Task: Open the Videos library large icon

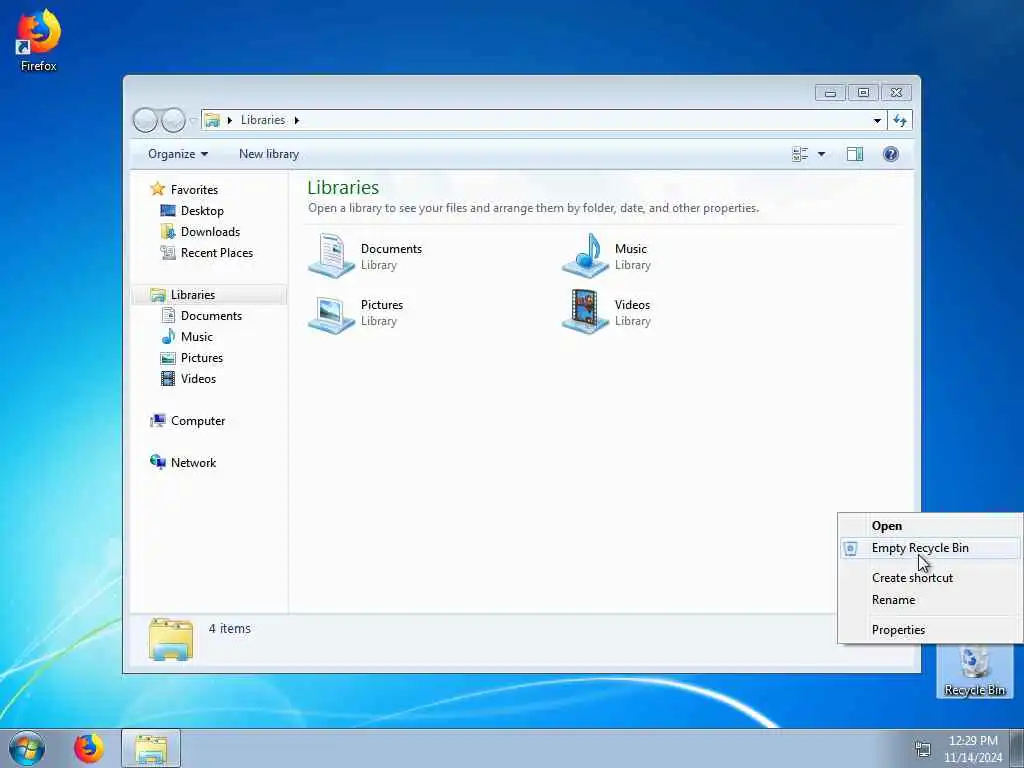Action: coord(586,313)
